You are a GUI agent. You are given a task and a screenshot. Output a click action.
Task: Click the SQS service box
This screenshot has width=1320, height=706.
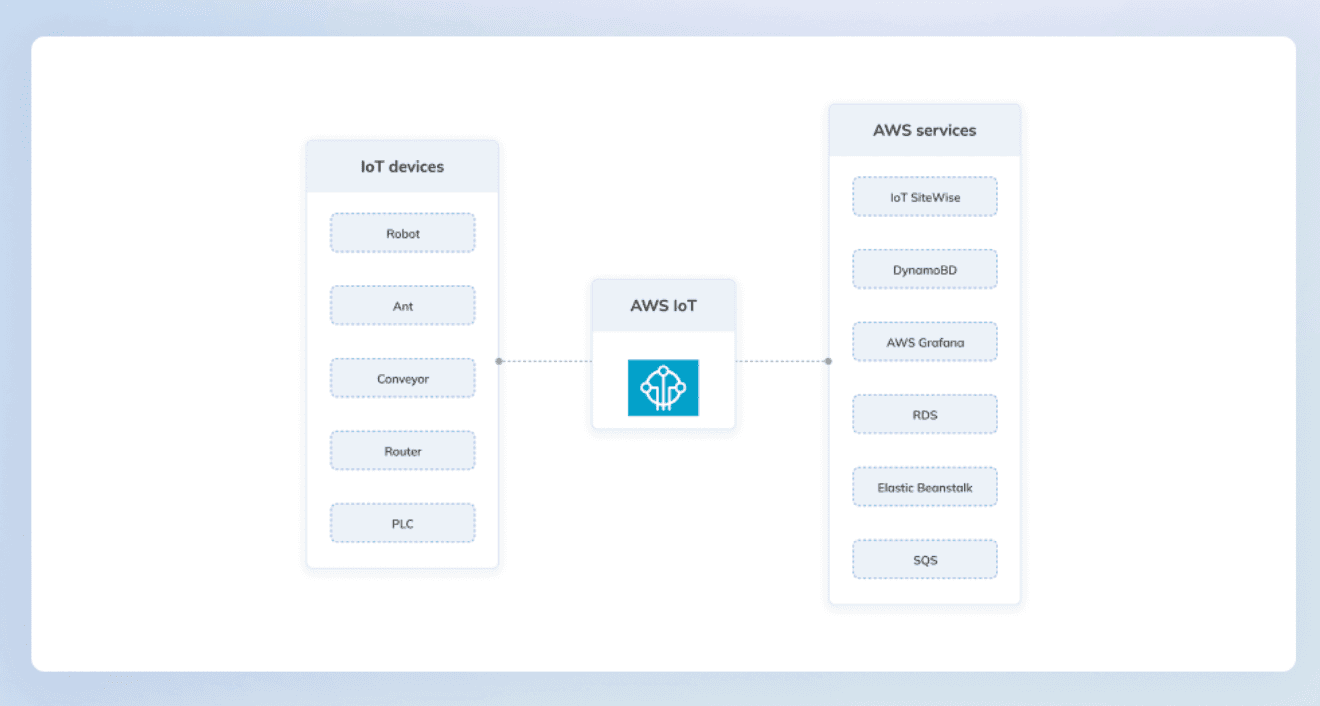coord(925,560)
